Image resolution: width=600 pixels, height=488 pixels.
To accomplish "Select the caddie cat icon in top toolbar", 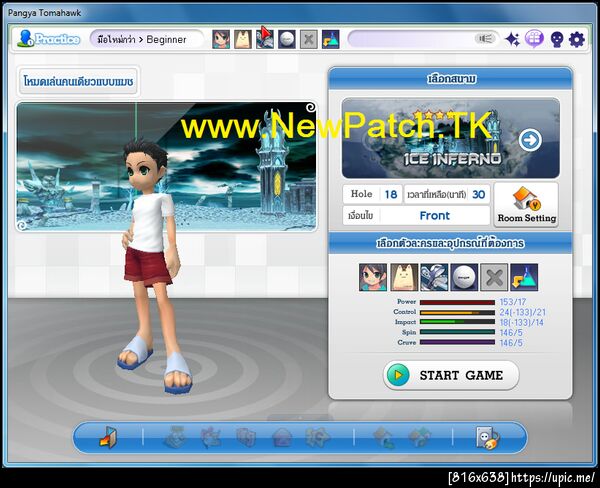I will [x=243, y=39].
